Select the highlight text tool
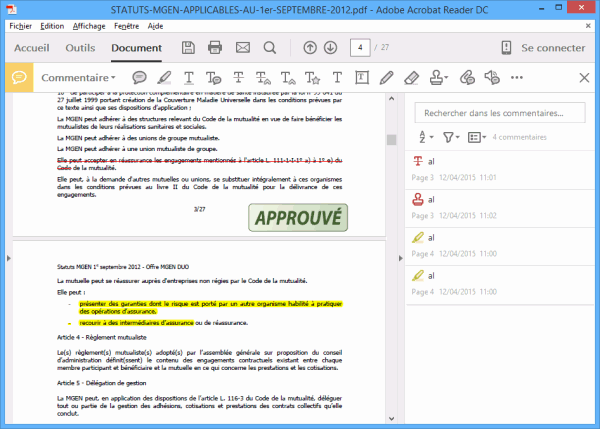 (x=164, y=78)
